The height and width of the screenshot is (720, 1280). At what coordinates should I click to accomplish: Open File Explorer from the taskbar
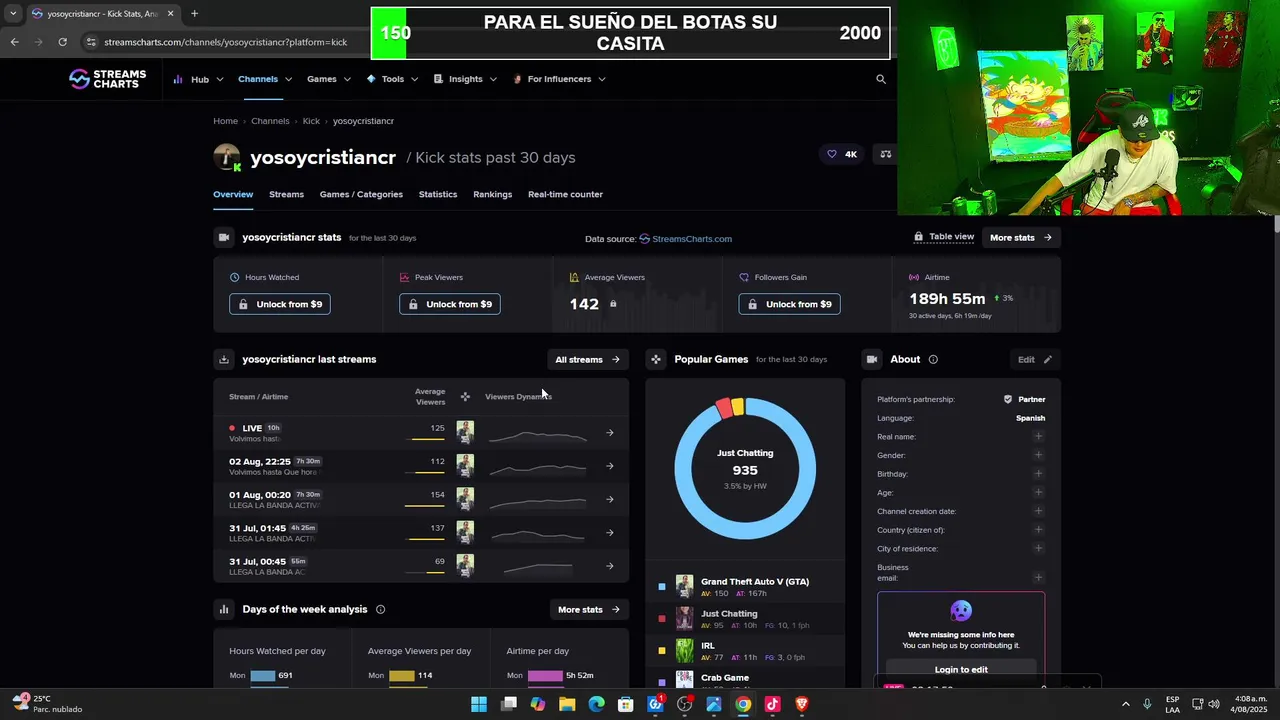click(x=567, y=704)
